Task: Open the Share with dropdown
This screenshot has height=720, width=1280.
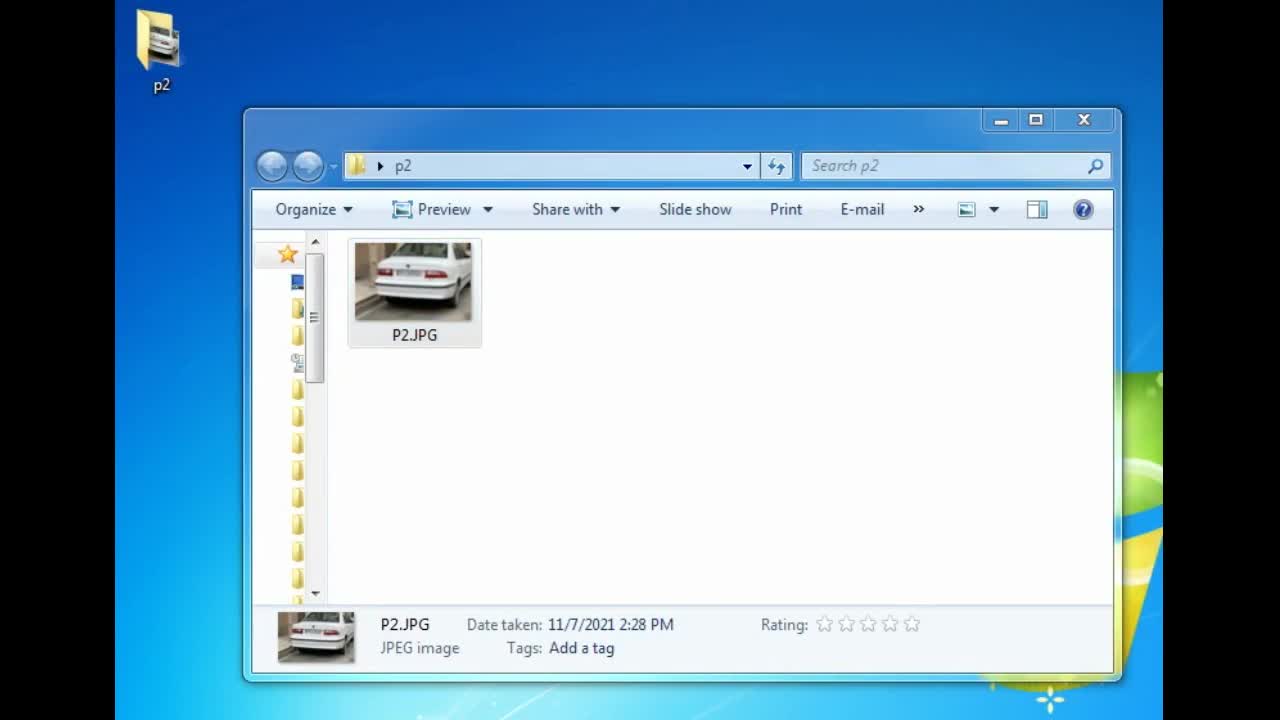Action: pos(575,209)
